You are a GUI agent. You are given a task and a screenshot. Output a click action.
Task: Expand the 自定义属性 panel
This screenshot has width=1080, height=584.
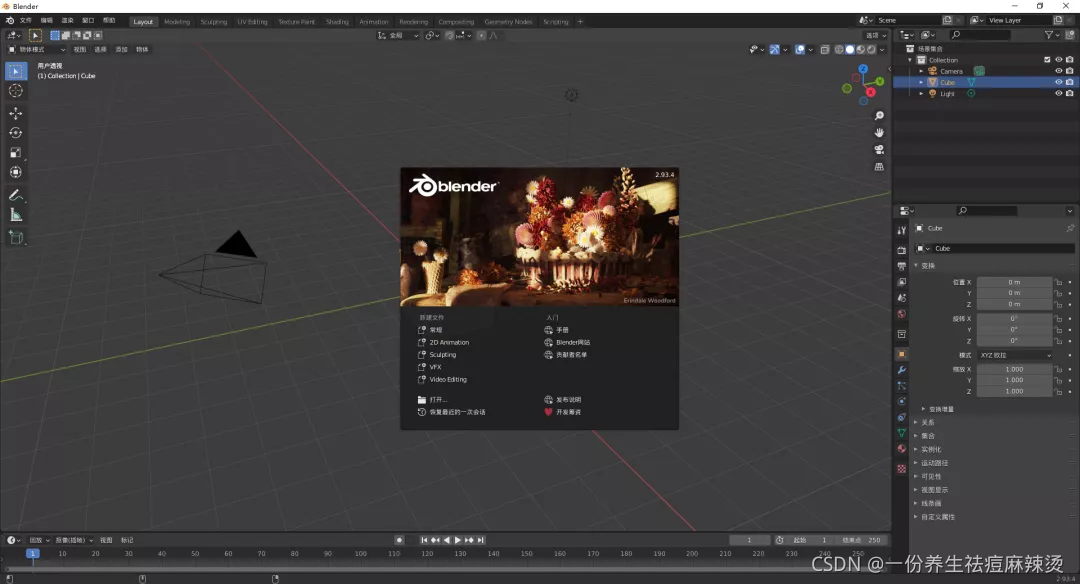937,517
